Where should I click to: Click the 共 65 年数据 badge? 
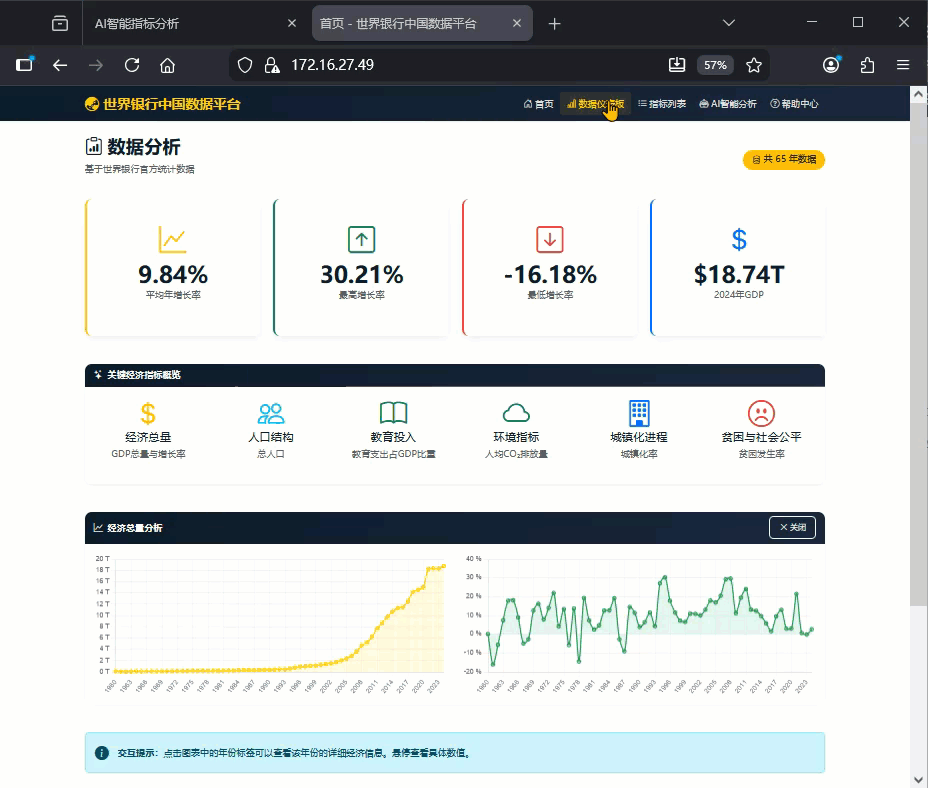(784, 159)
